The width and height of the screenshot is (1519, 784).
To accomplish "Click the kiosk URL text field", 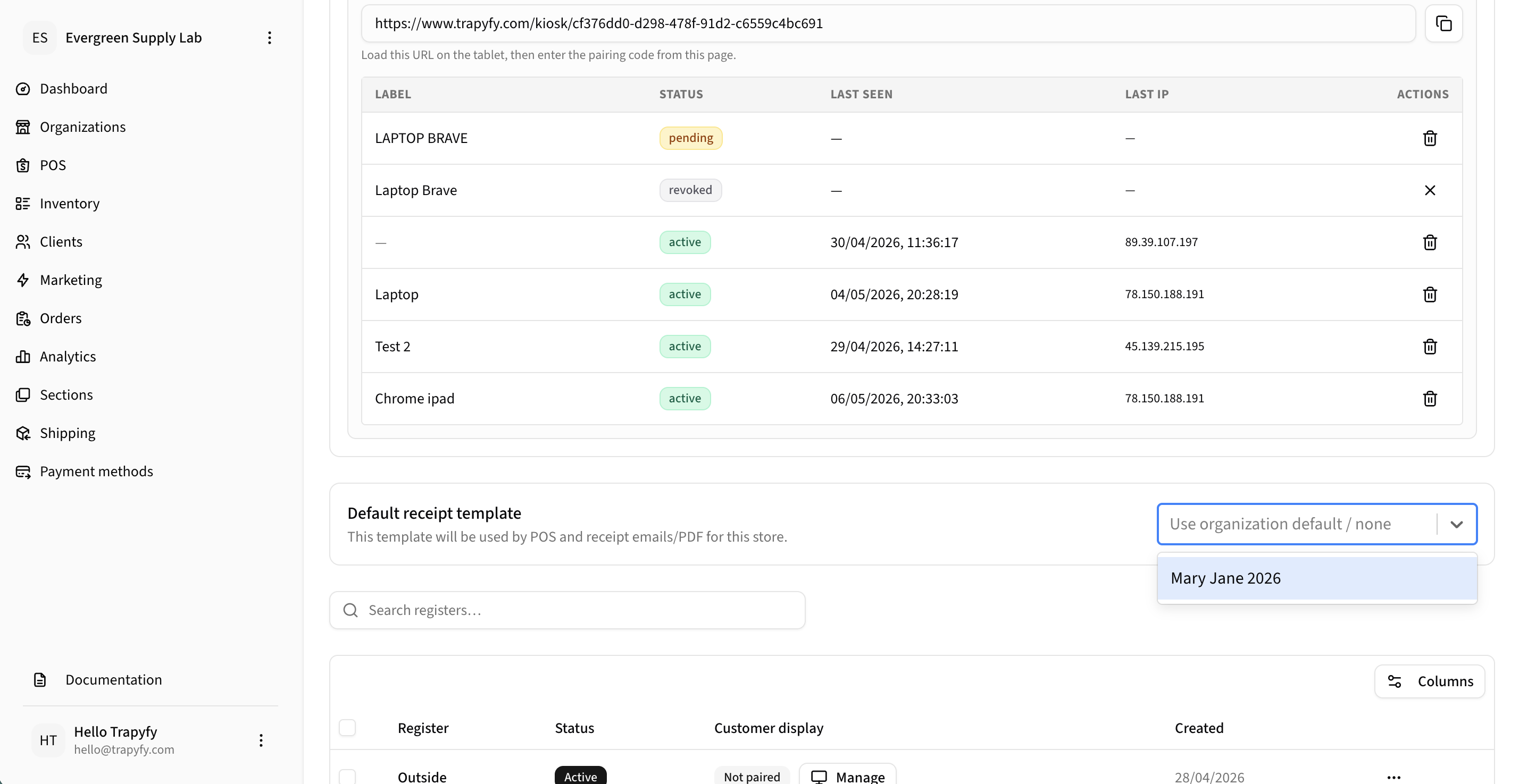I will [888, 23].
